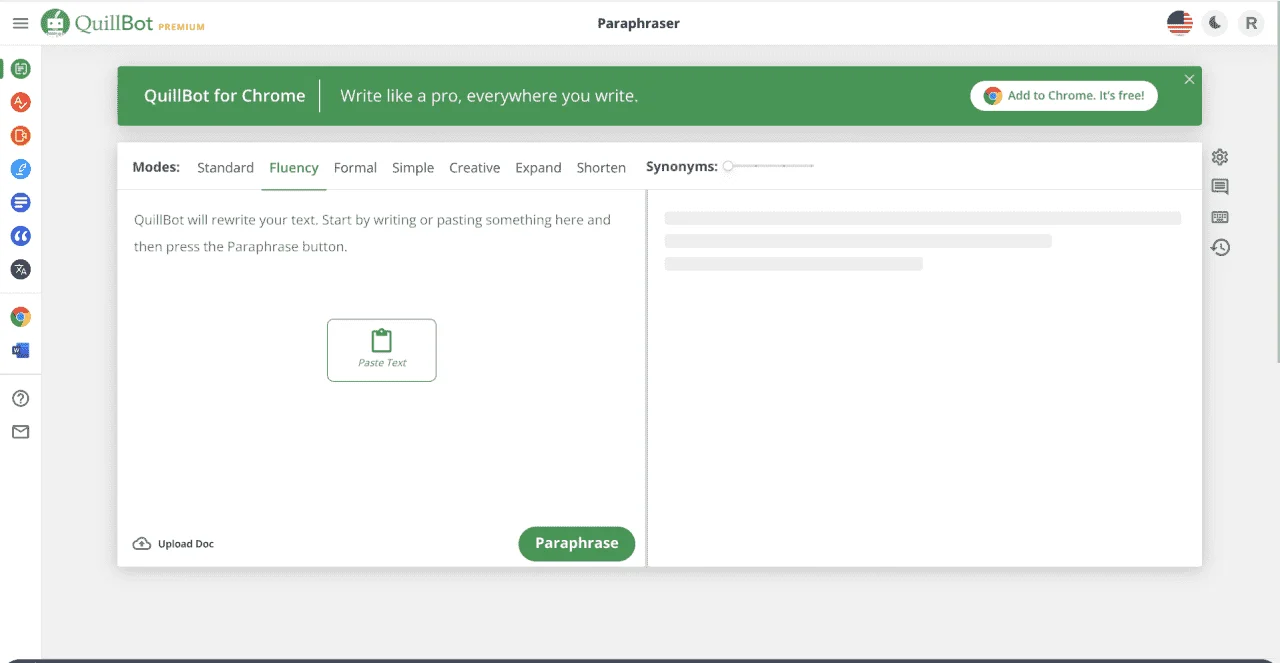Open the Paraphraser tool in sidebar

(20, 69)
